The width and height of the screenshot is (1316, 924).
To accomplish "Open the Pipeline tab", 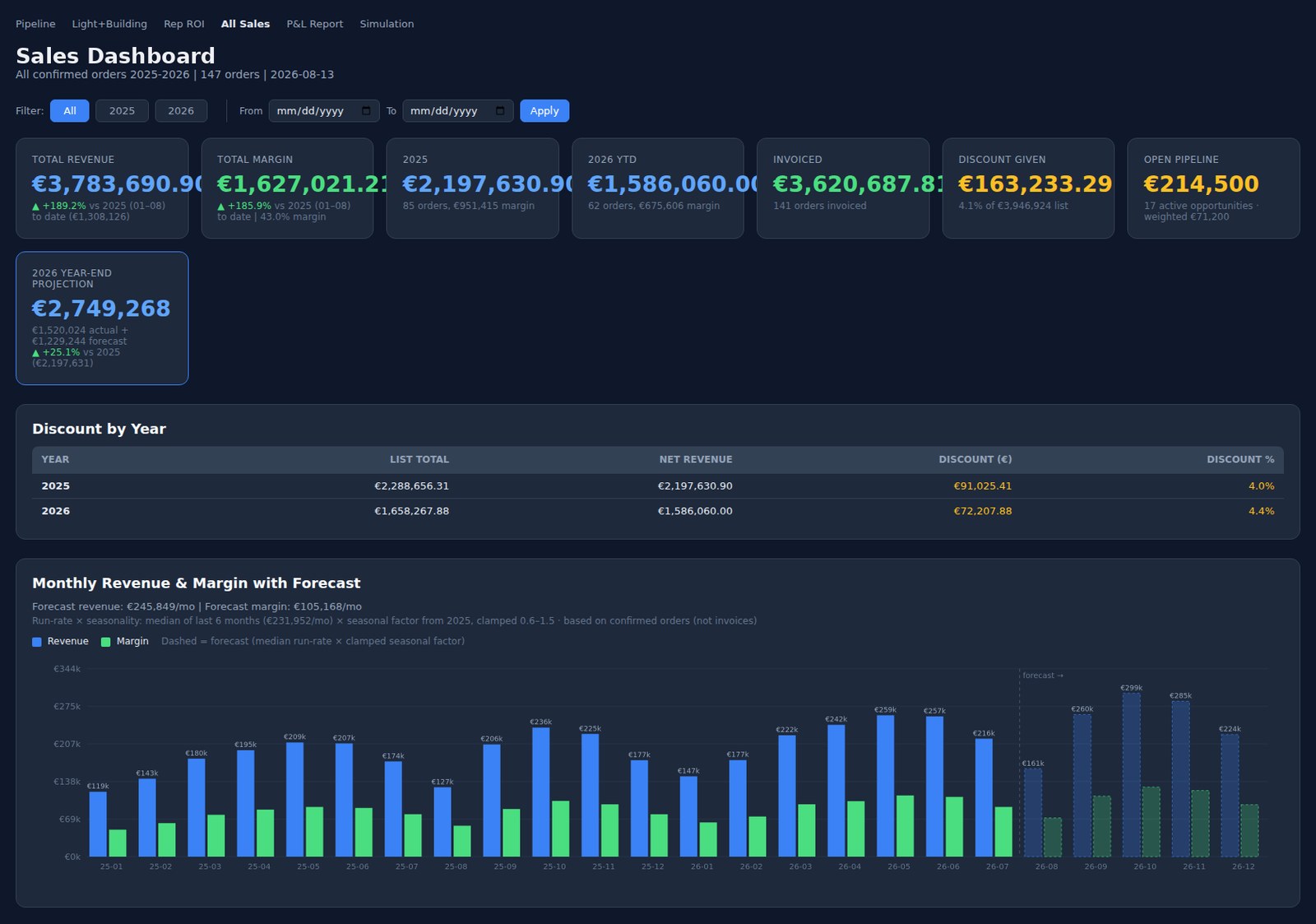I will (35, 24).
